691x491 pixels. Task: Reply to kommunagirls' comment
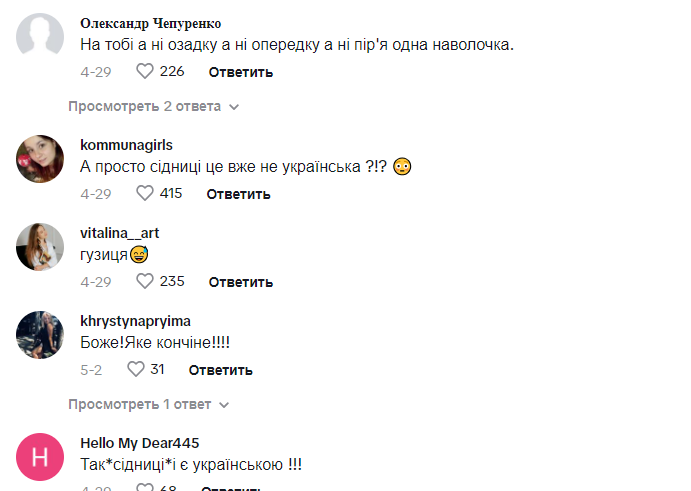pyautogui.click(x=238, y=193)
